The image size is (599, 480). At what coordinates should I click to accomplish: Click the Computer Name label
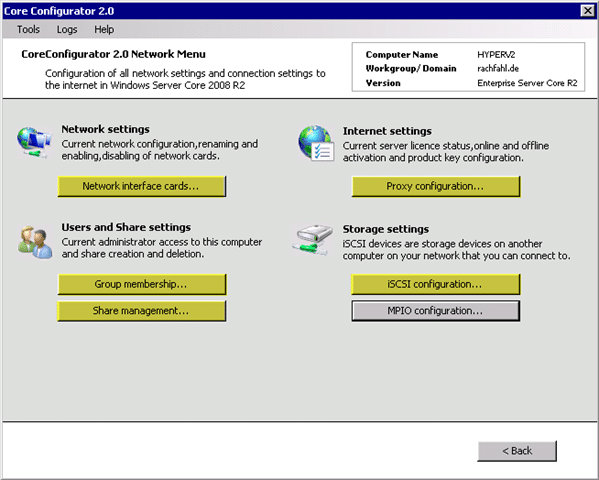pyautogui.click(x=402, y=55)
